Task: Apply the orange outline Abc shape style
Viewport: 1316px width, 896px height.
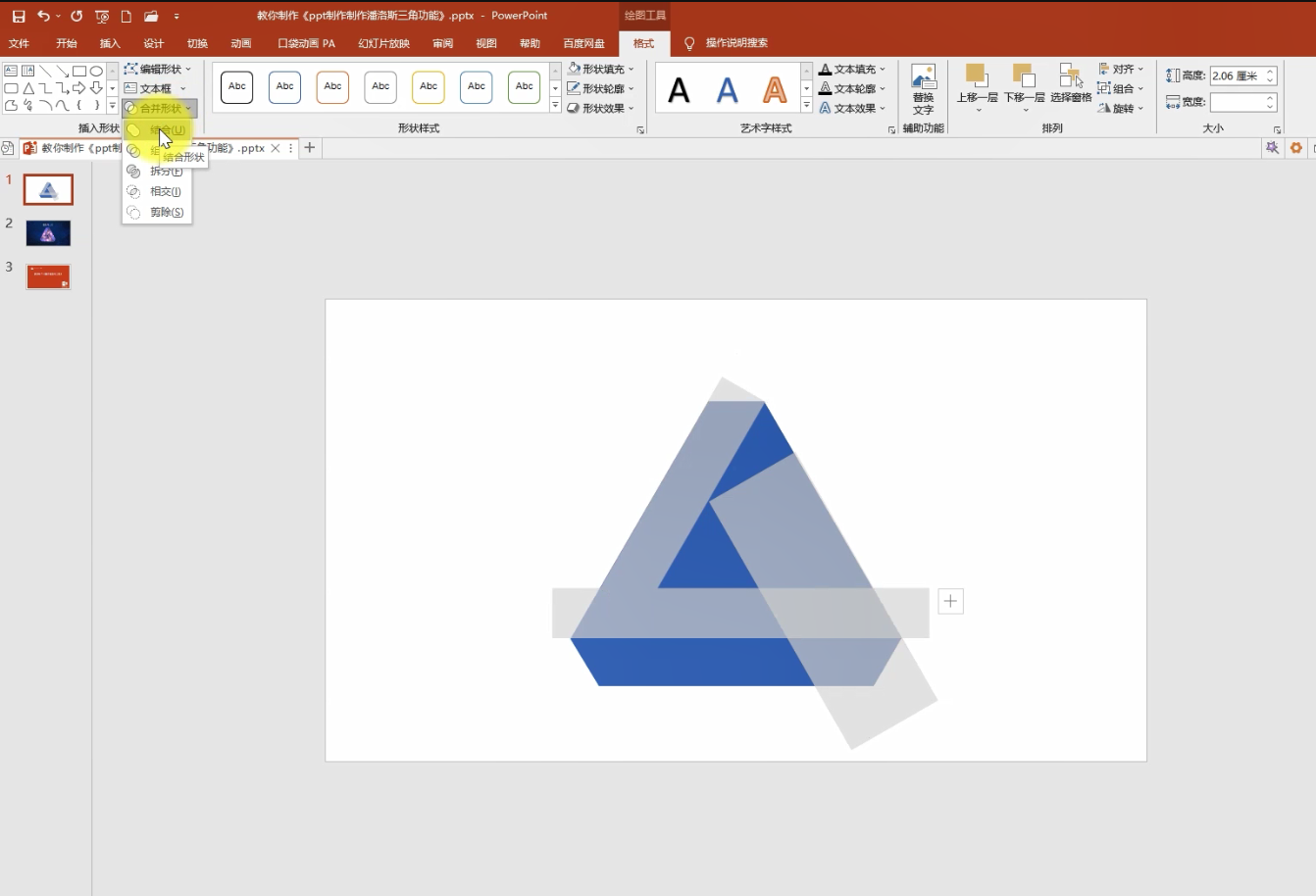Action: click(333, 87)
